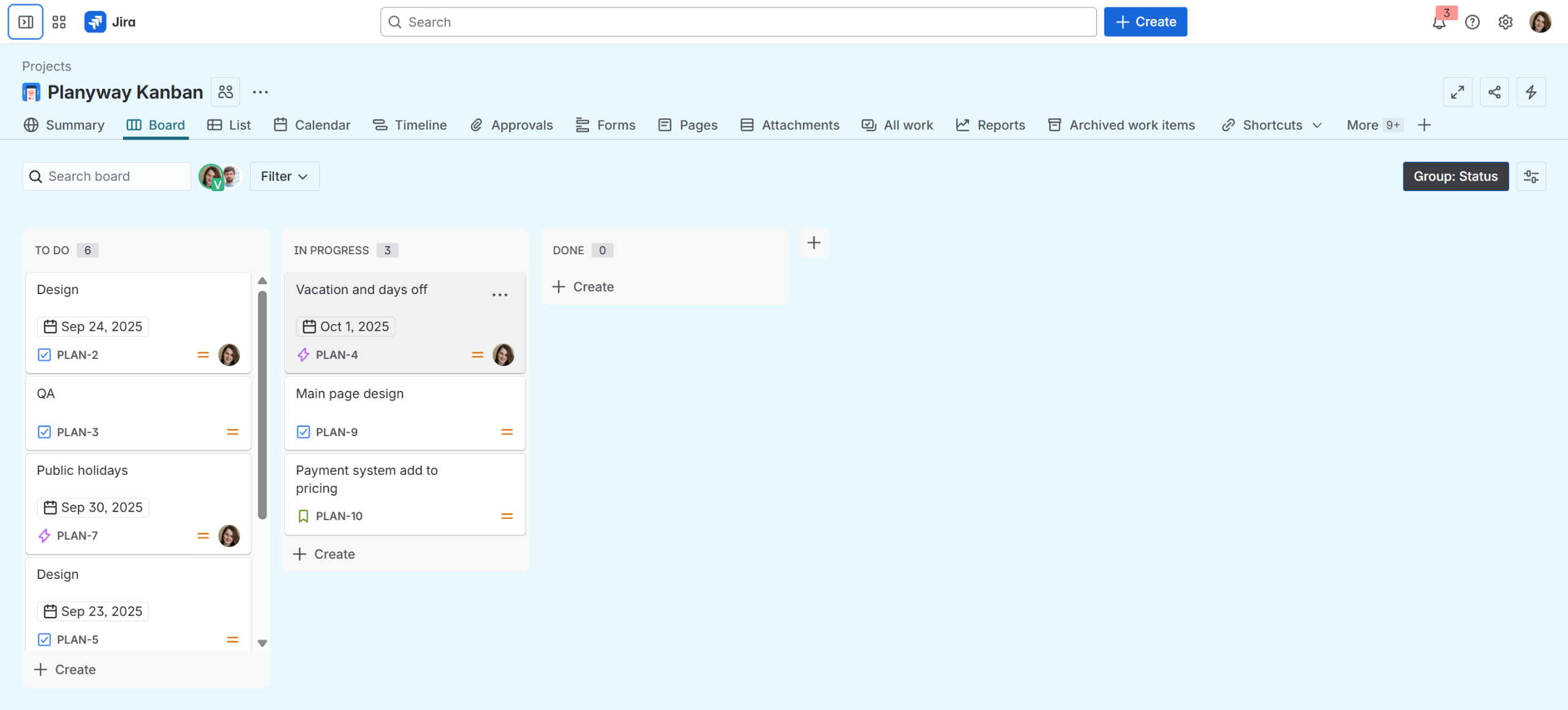
Task: Toggle the first assignee avatar filter
Action: 210,176
